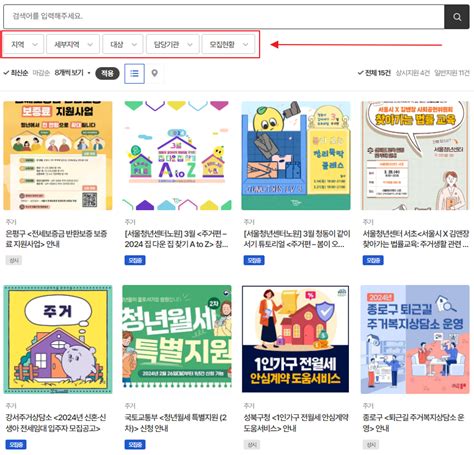The height and width of the screenshot is (455, 474).
Task: Click 상시 badge under 성북구청 card
Action: (x=252, y=444)
